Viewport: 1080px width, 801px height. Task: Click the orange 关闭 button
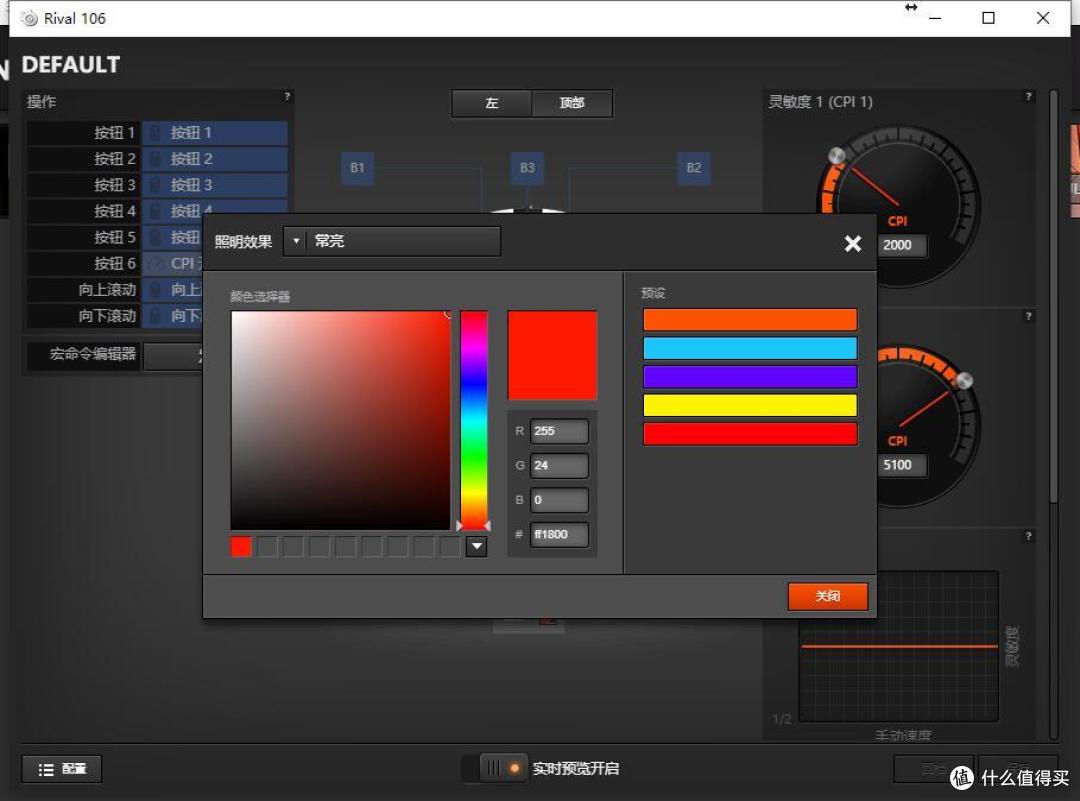point(828,596)
